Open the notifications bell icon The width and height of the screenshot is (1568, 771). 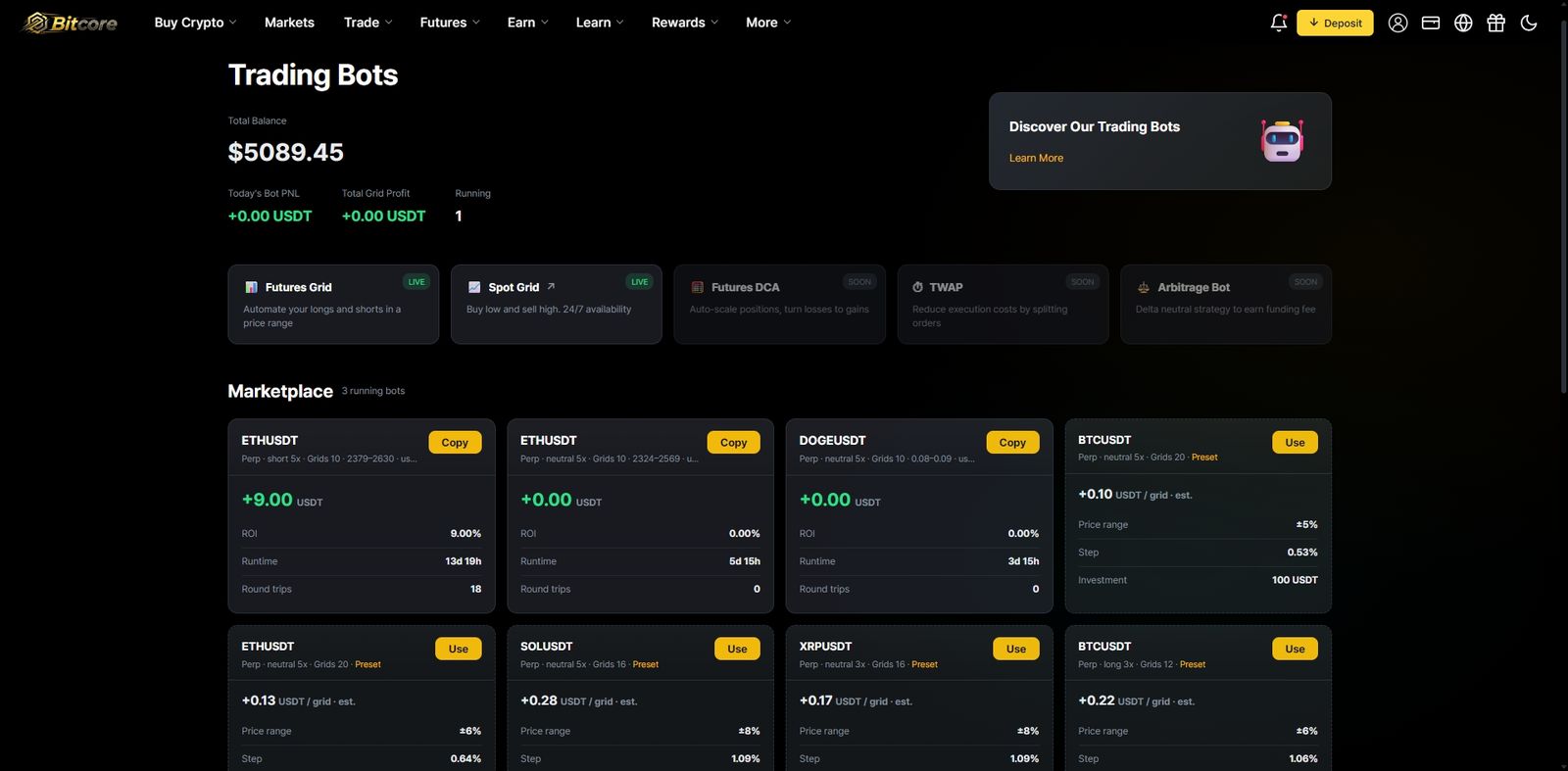(x=1278, y=23)
